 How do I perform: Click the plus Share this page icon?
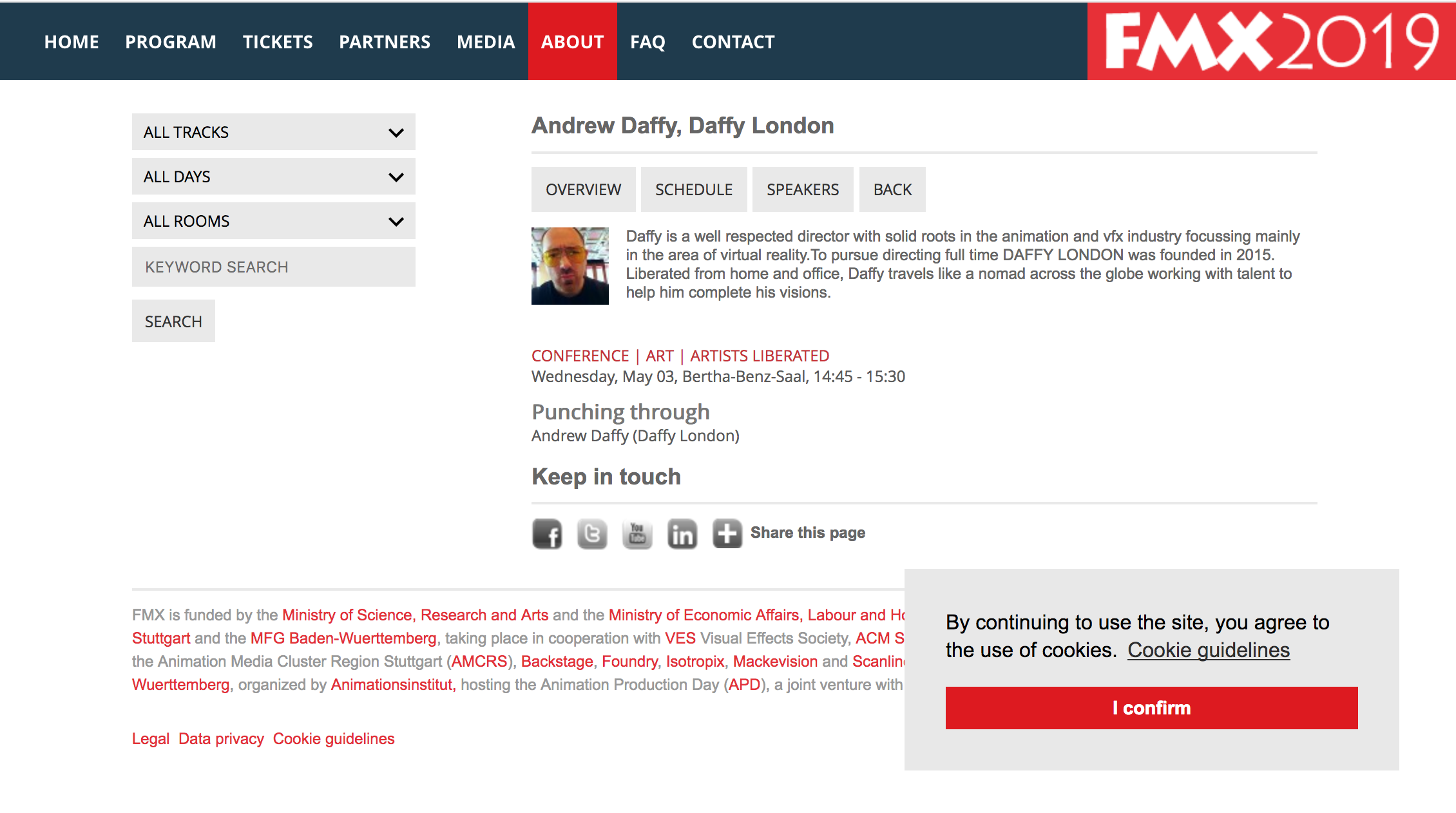727,533
